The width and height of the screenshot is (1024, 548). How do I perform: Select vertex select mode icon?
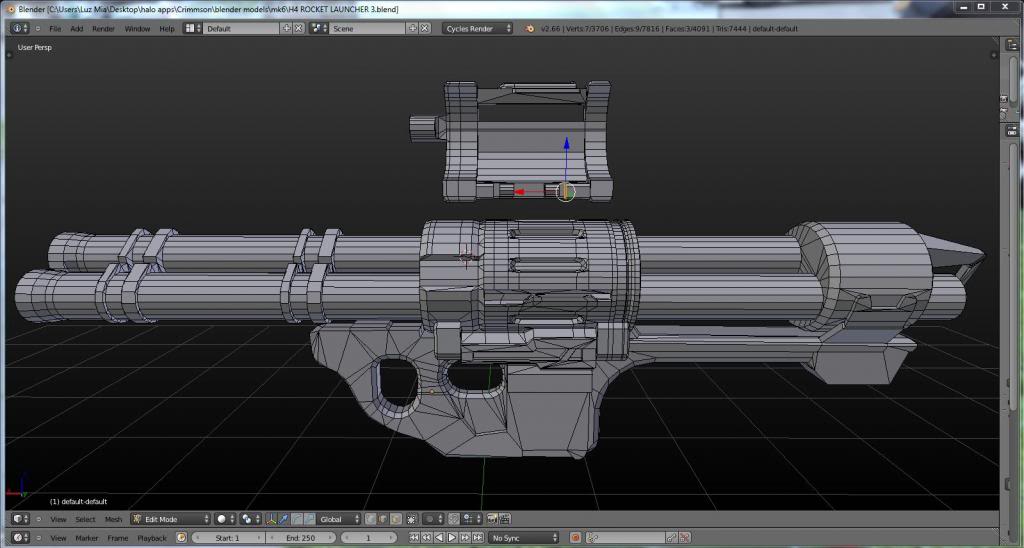(371, 519)
